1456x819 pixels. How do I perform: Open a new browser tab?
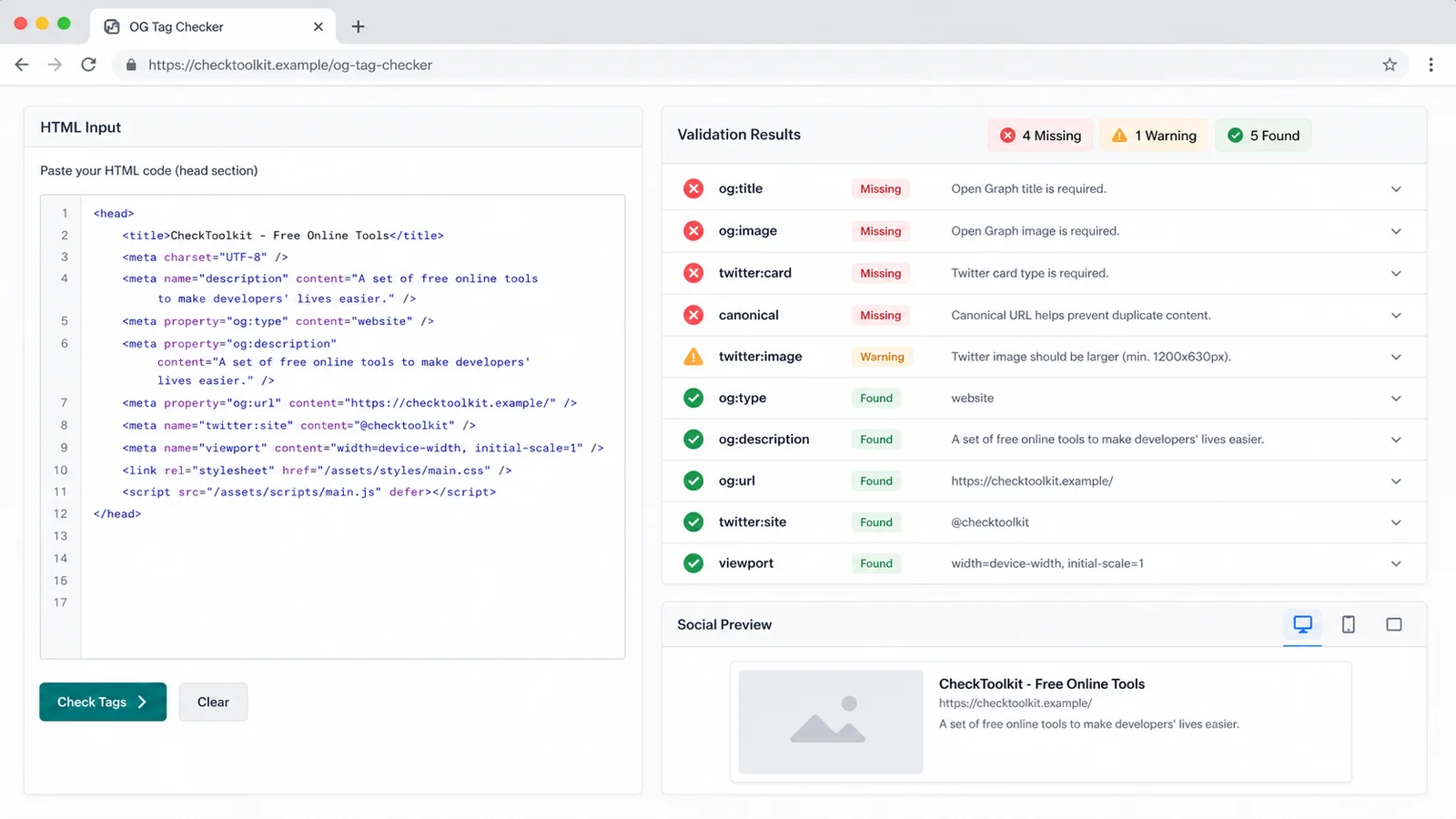click(358, 26)
